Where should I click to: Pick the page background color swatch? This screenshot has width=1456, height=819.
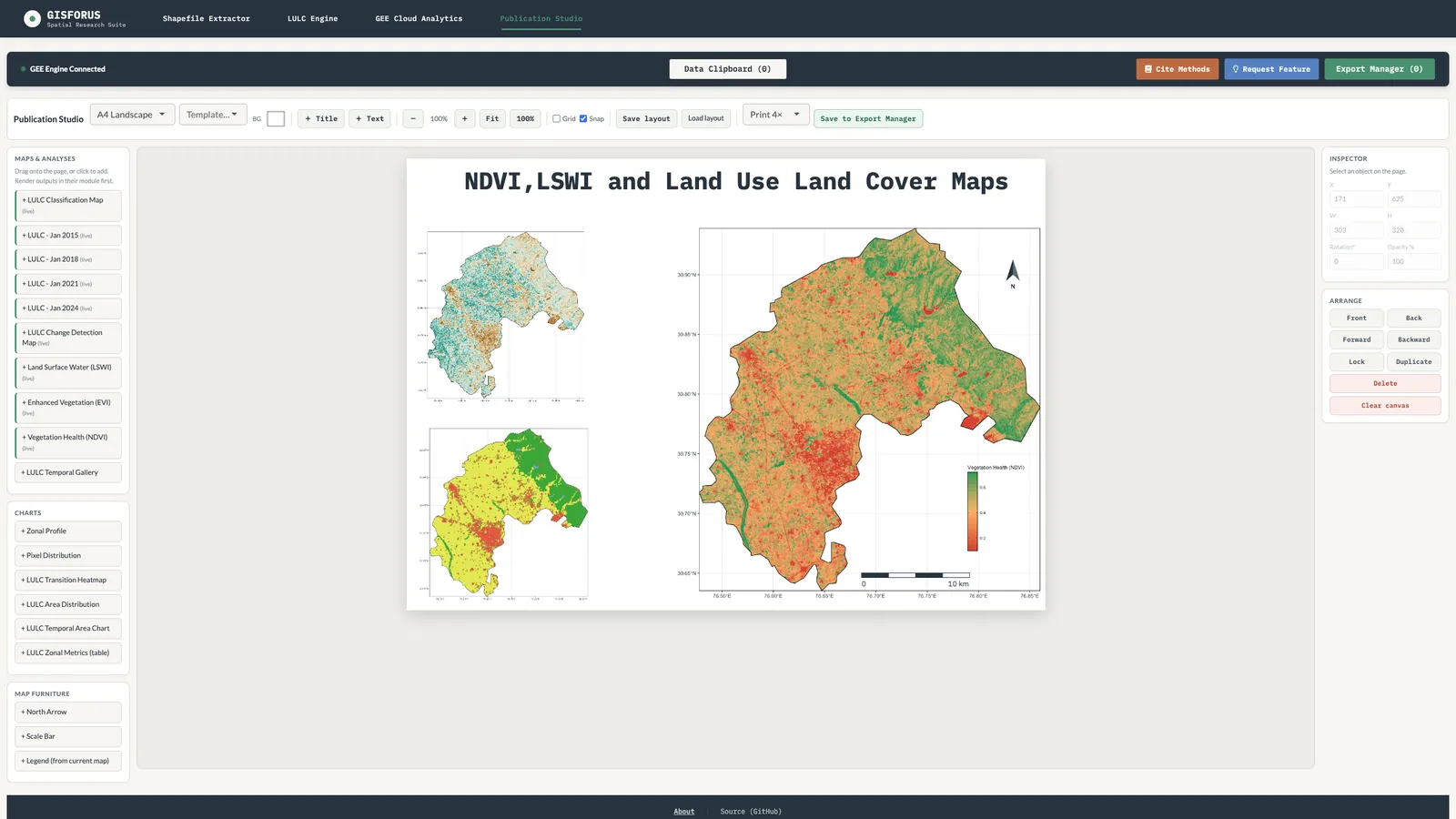point(276,118)
